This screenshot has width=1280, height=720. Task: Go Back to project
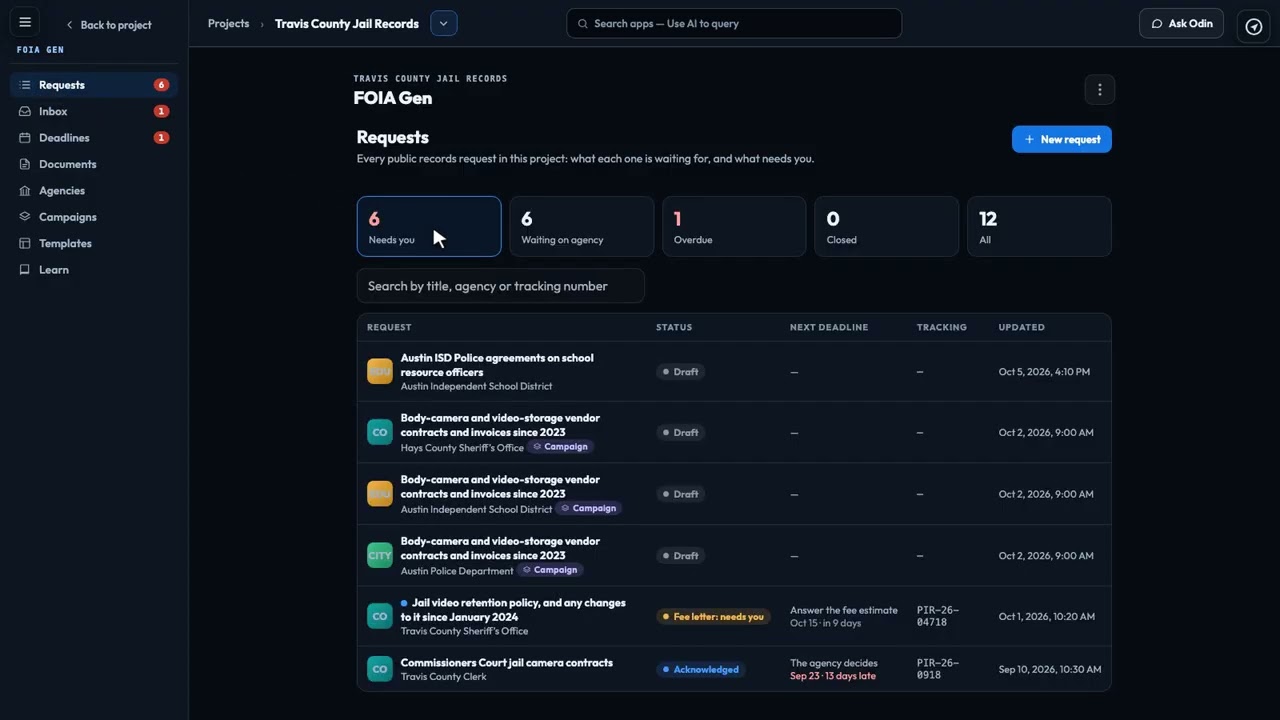(108, 25)
